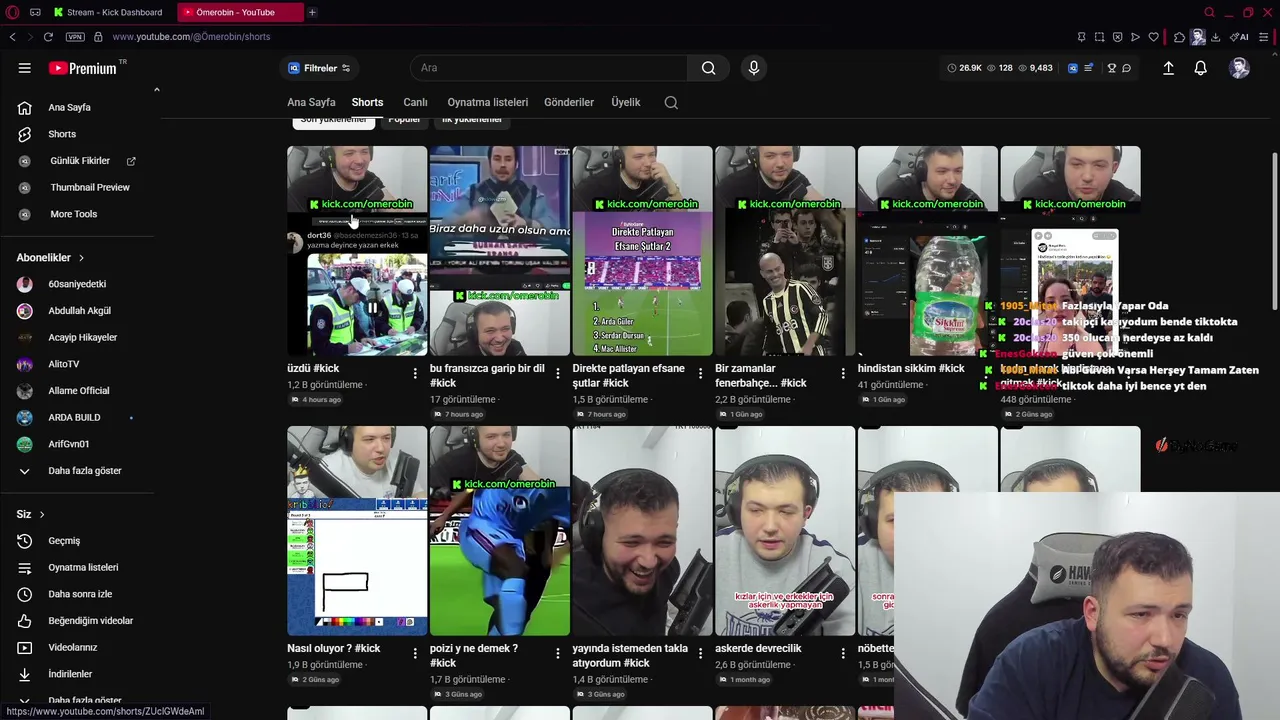Click the vidIQ trophy icon

tap(1111, 68)
